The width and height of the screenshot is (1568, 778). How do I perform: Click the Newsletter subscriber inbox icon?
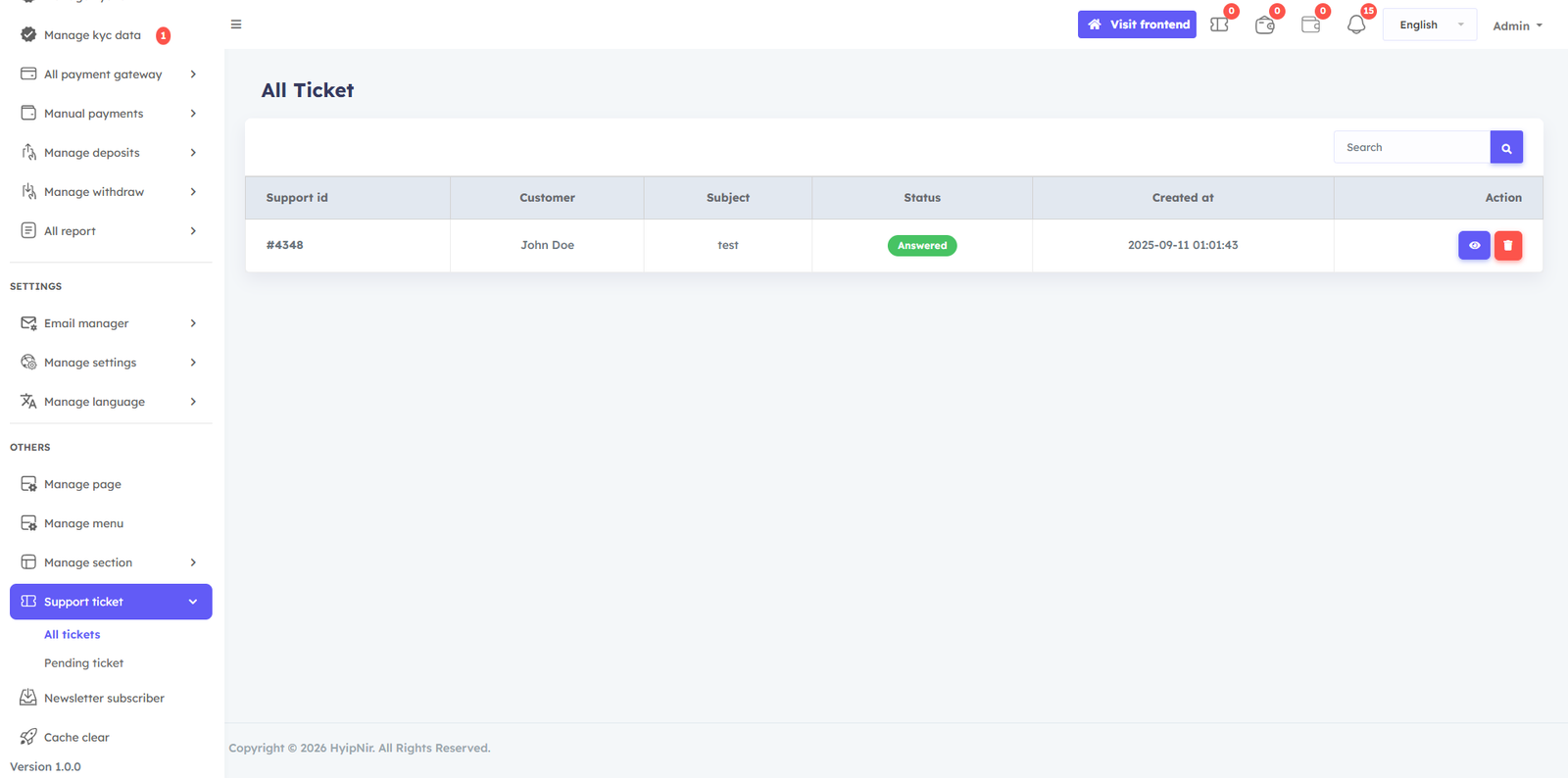pos(28,698)
